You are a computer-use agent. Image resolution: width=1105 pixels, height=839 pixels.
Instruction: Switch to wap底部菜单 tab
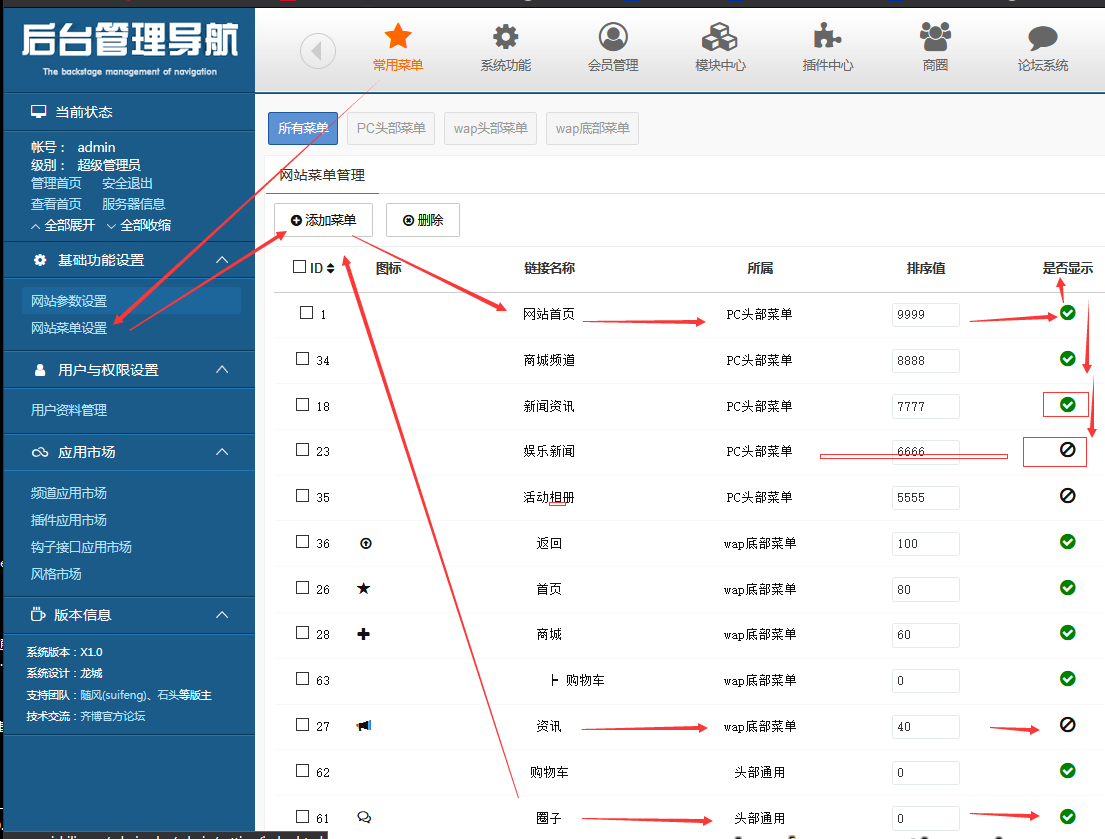[x=592, y=128]
